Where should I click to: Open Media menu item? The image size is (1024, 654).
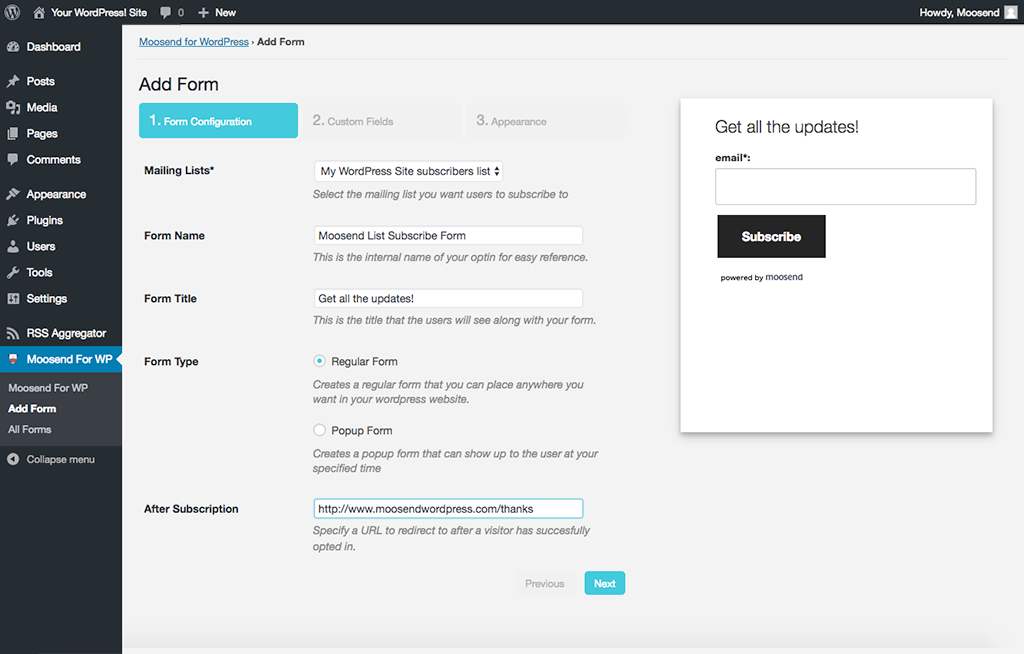tap(42, 107)
